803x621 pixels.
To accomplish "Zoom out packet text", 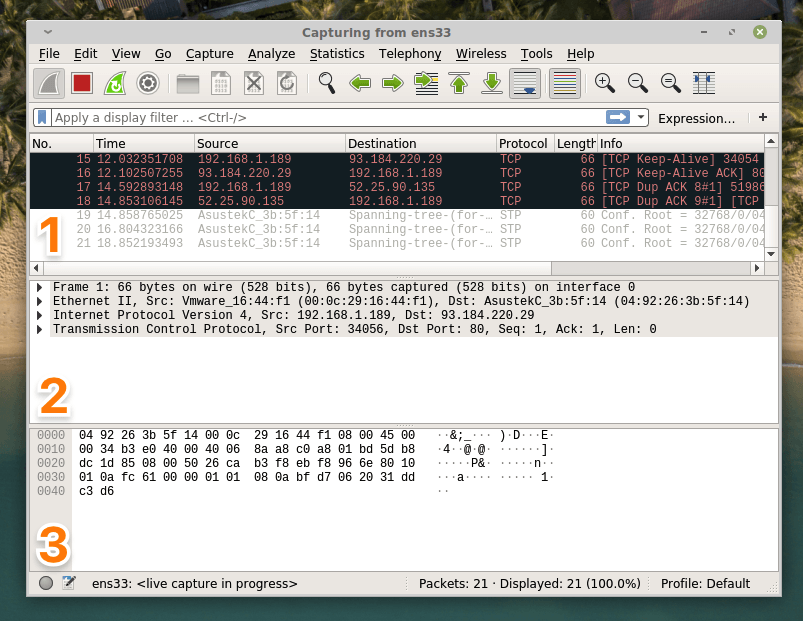I will coord(638,83).
